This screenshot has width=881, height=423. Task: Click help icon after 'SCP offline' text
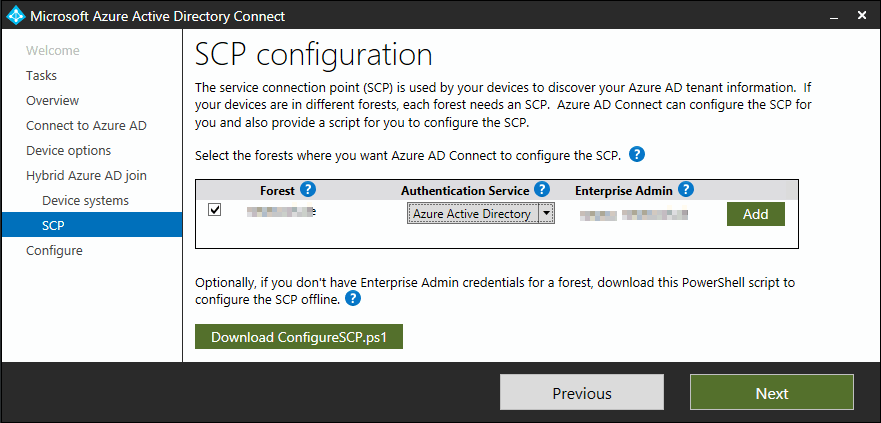(x=353, y=299)
